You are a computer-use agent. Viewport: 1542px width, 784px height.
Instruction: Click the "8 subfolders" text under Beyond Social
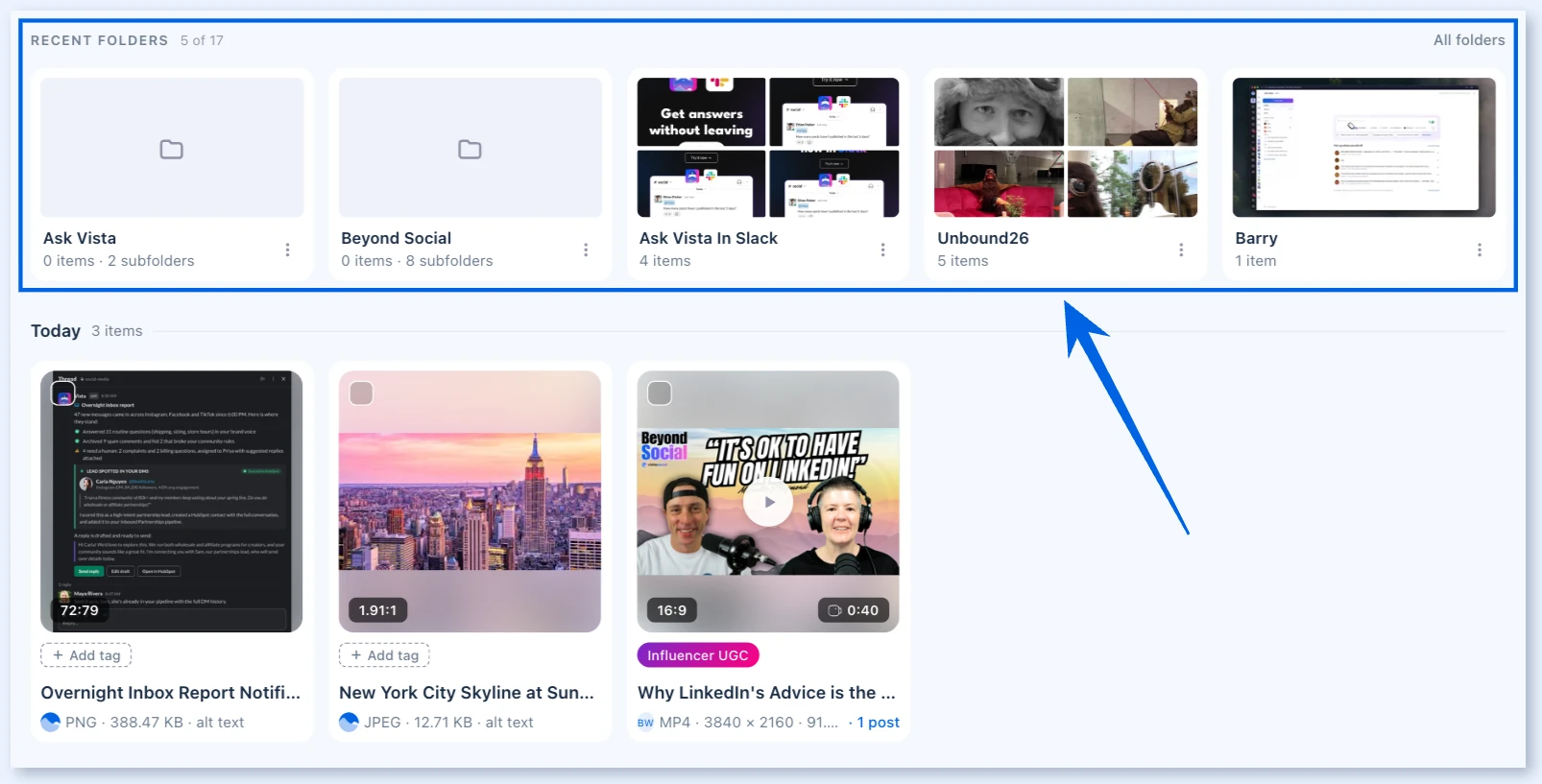point(449,261)
